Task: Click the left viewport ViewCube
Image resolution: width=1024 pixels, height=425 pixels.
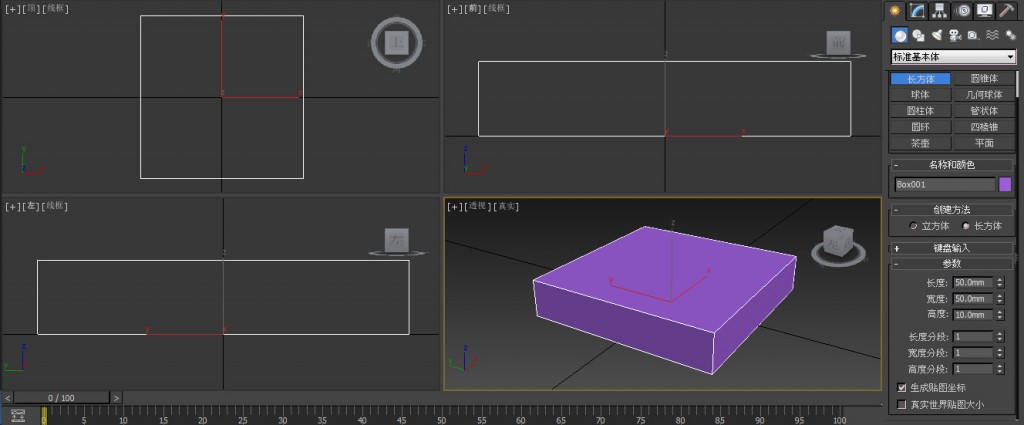Action: pyautogui.click(x=397, y=240)
